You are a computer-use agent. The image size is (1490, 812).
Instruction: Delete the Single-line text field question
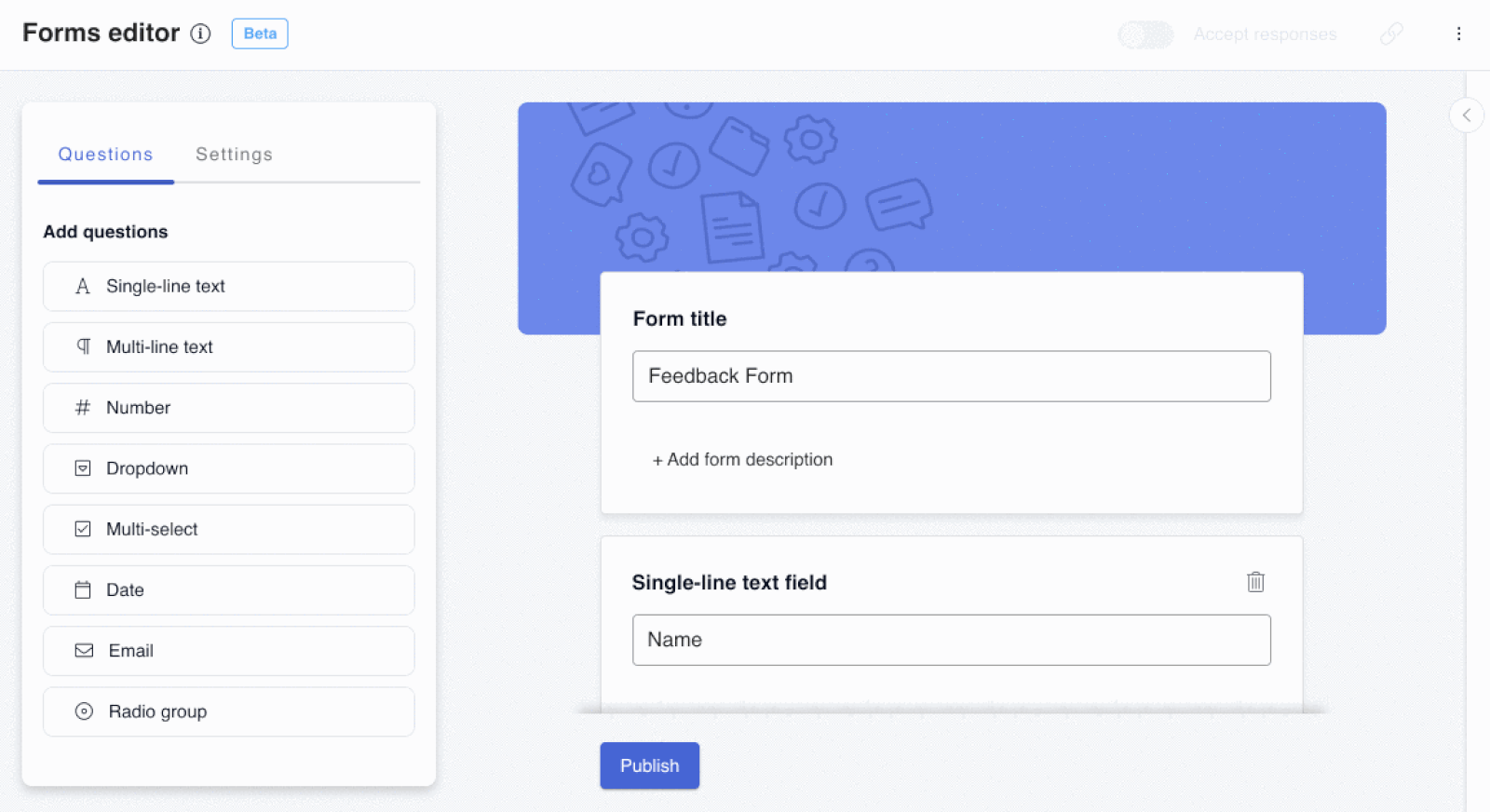click(x=1255, y=582)
